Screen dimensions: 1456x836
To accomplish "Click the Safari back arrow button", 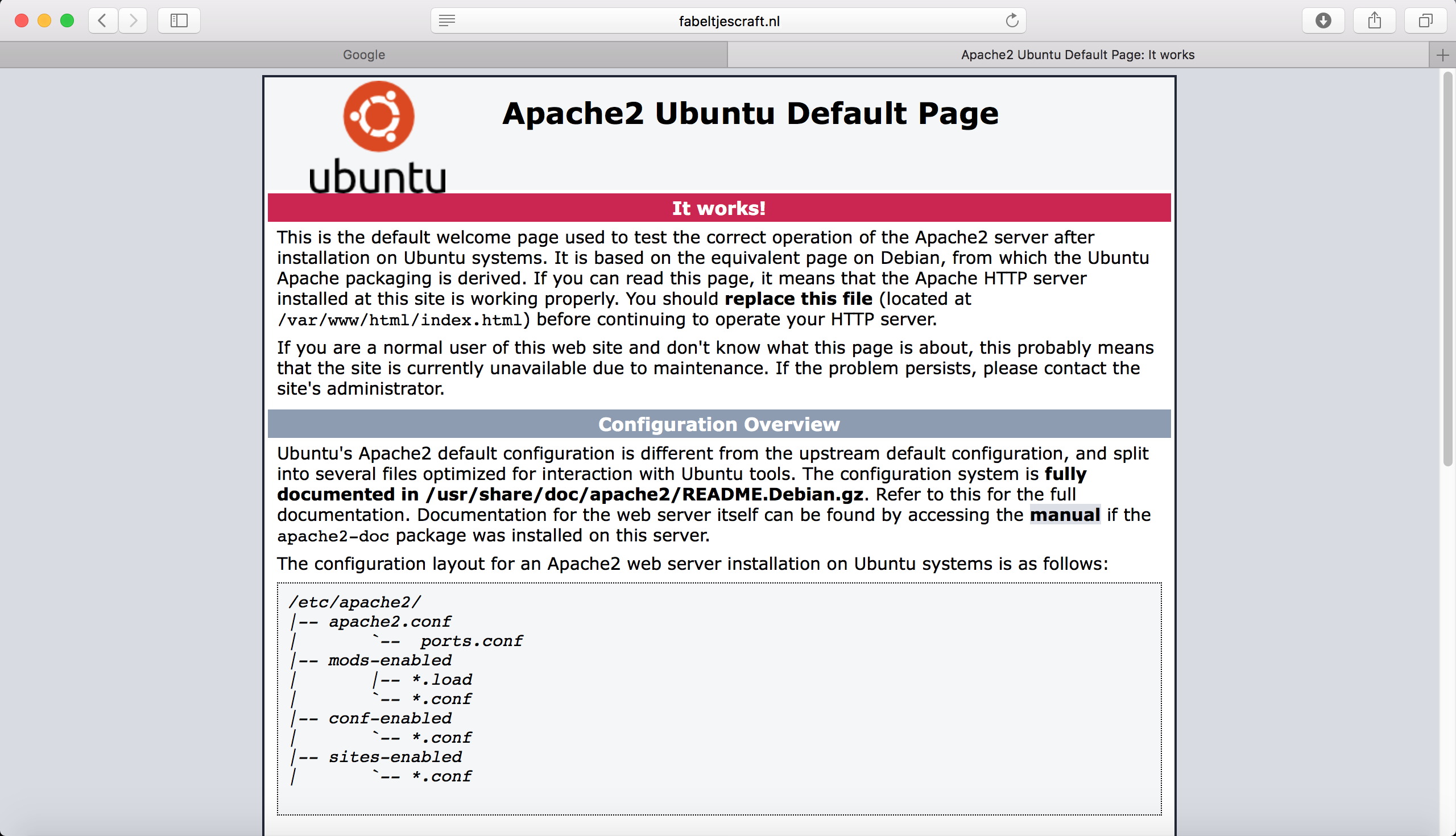I will (103, 20).
